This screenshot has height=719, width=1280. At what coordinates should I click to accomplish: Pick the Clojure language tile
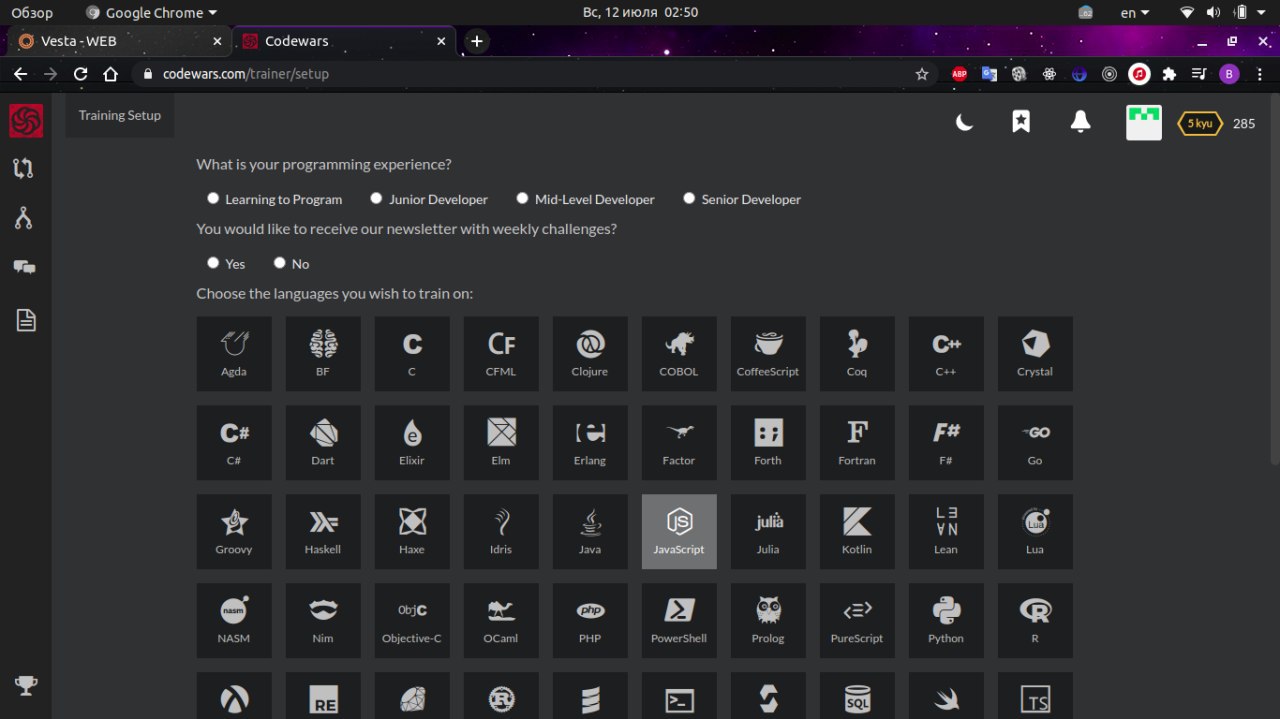590,354
